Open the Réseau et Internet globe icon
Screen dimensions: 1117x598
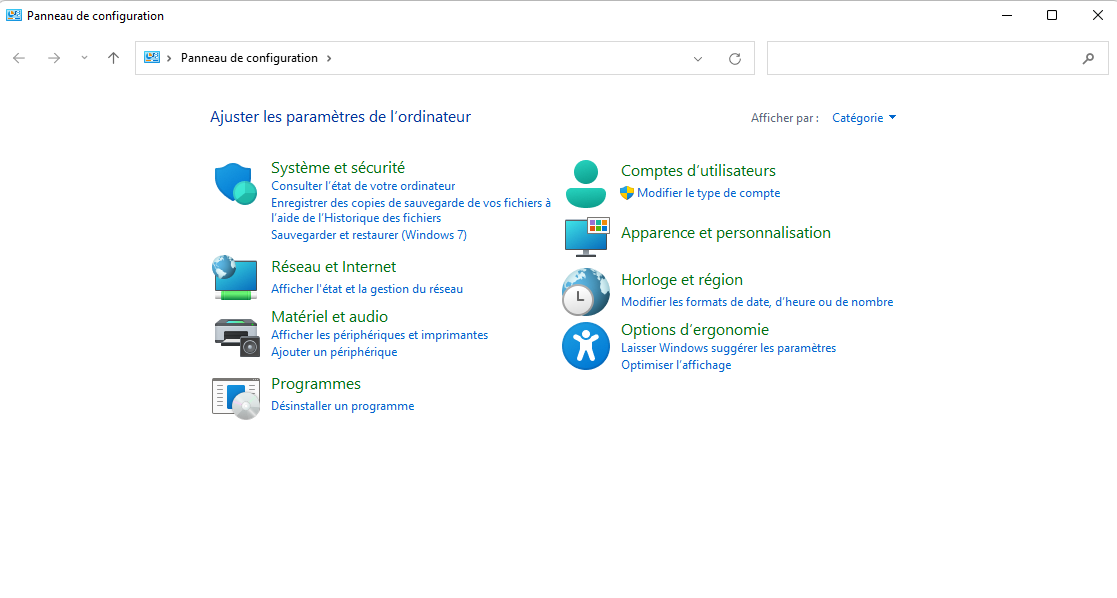235,277
